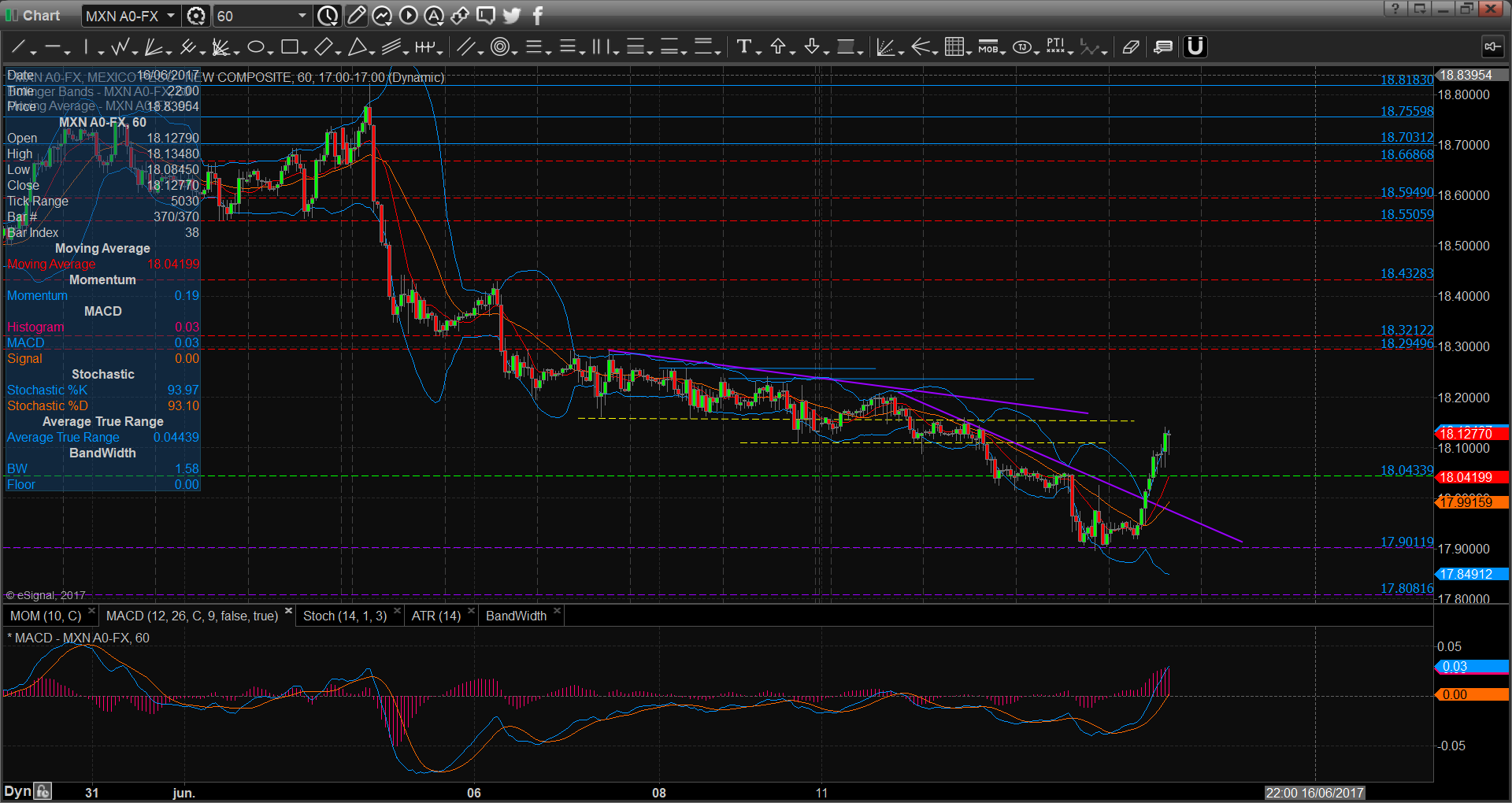Select the zigzag wave drawing tool

point(120,47)
